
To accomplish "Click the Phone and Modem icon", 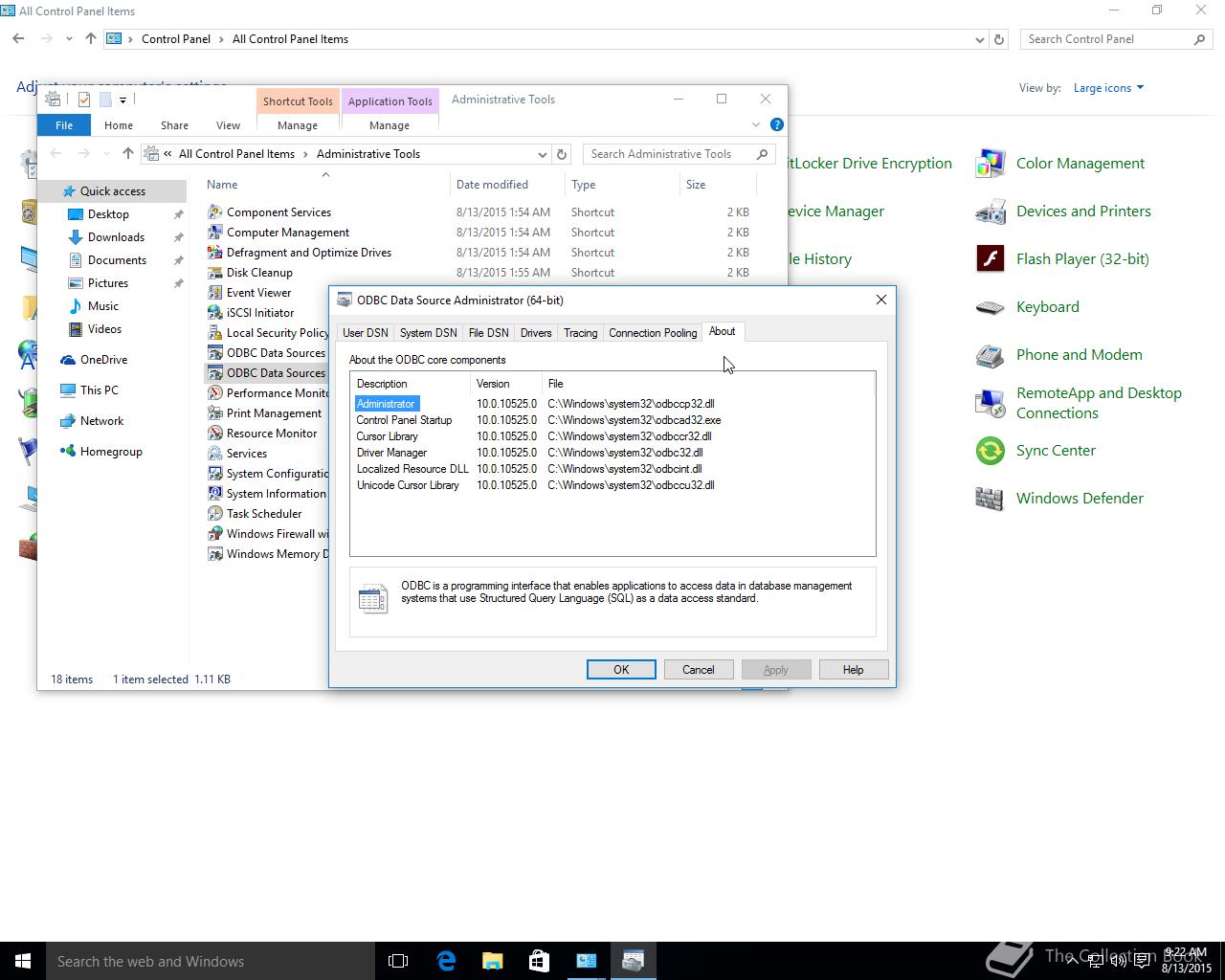I will coord(990,355).
